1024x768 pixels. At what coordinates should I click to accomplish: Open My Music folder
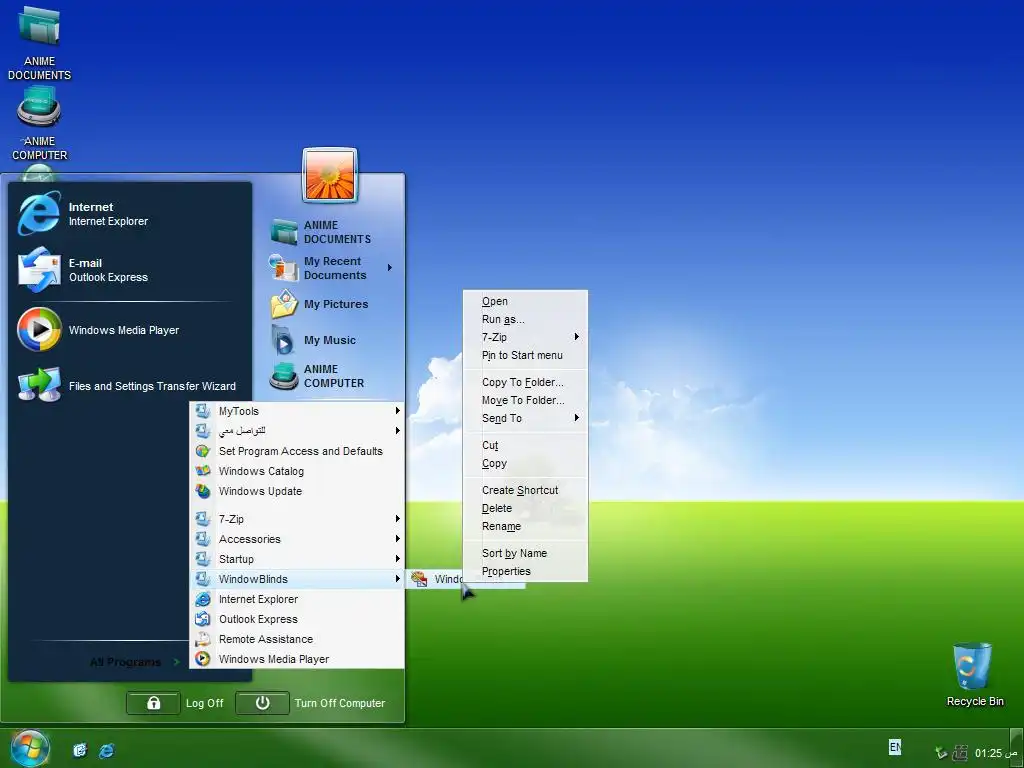[330, 340]
